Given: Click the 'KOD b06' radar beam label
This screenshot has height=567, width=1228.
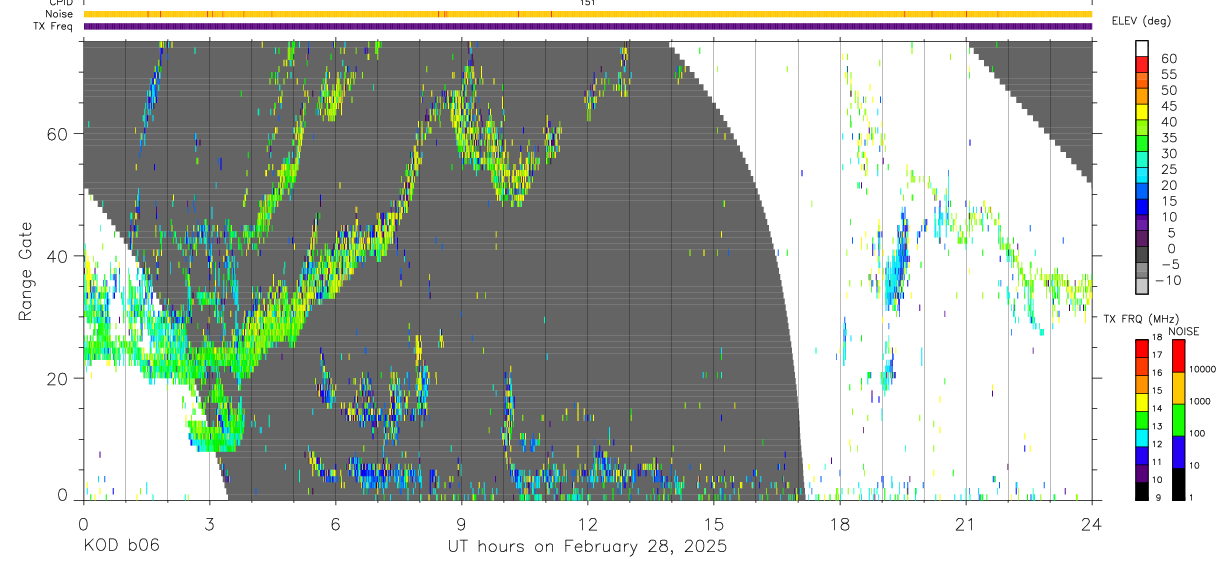Looking at the screenshot, I should [x=121, y=547].
